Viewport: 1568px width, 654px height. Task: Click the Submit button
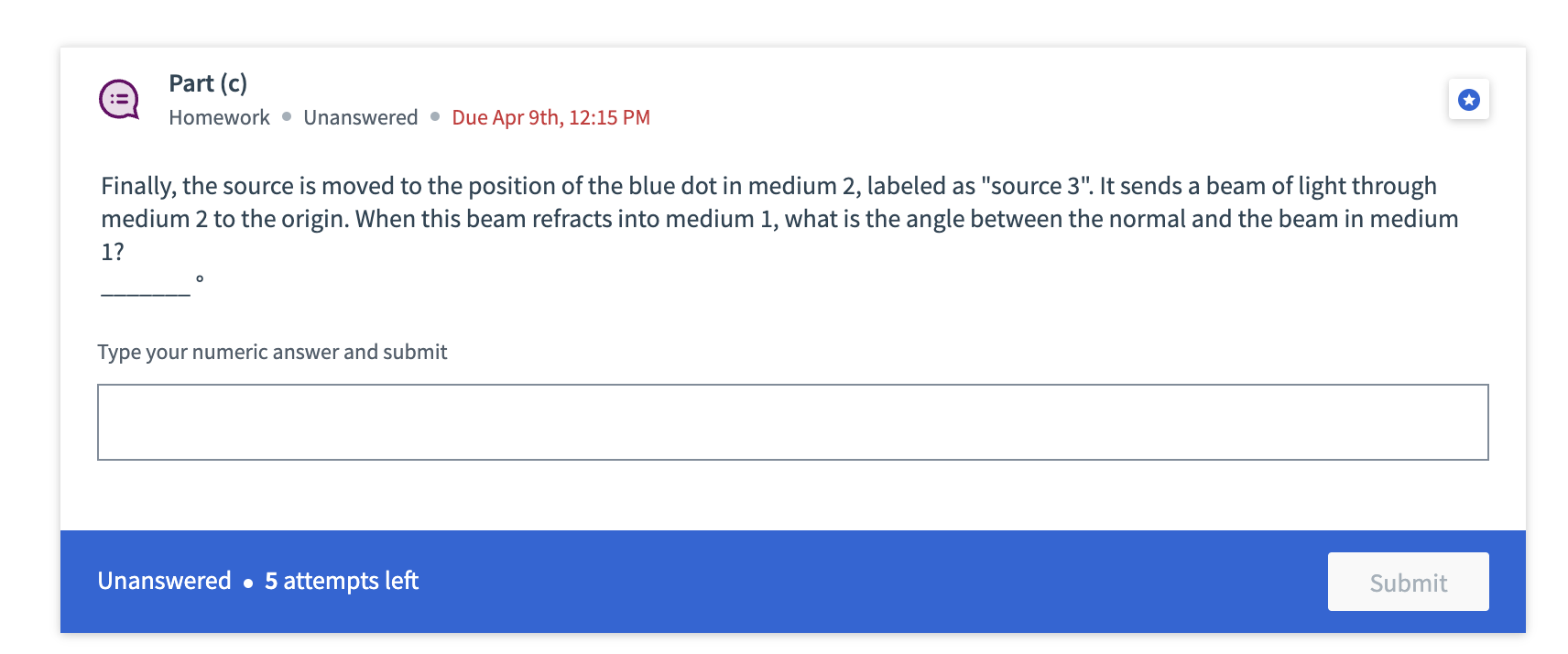[1408, 582]
